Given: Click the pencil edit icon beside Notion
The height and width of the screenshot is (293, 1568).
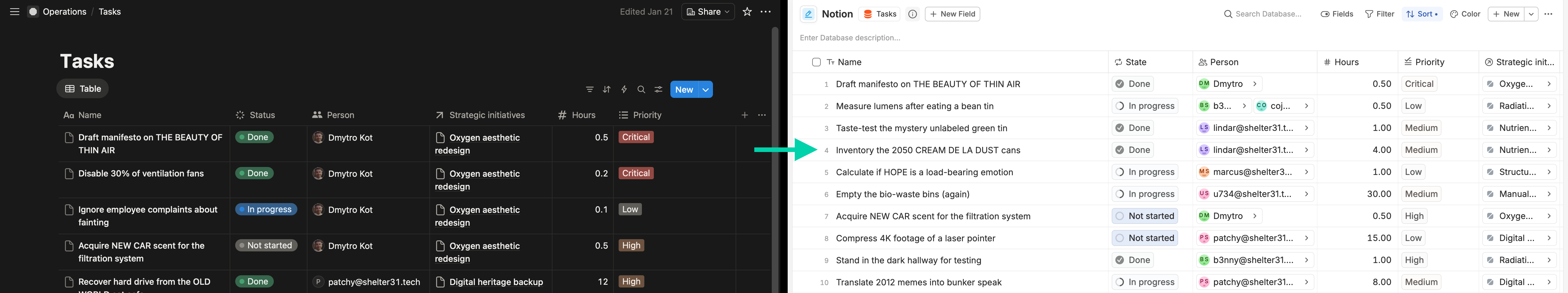Looking at the screenshot, I should click(x=809, y=14).
